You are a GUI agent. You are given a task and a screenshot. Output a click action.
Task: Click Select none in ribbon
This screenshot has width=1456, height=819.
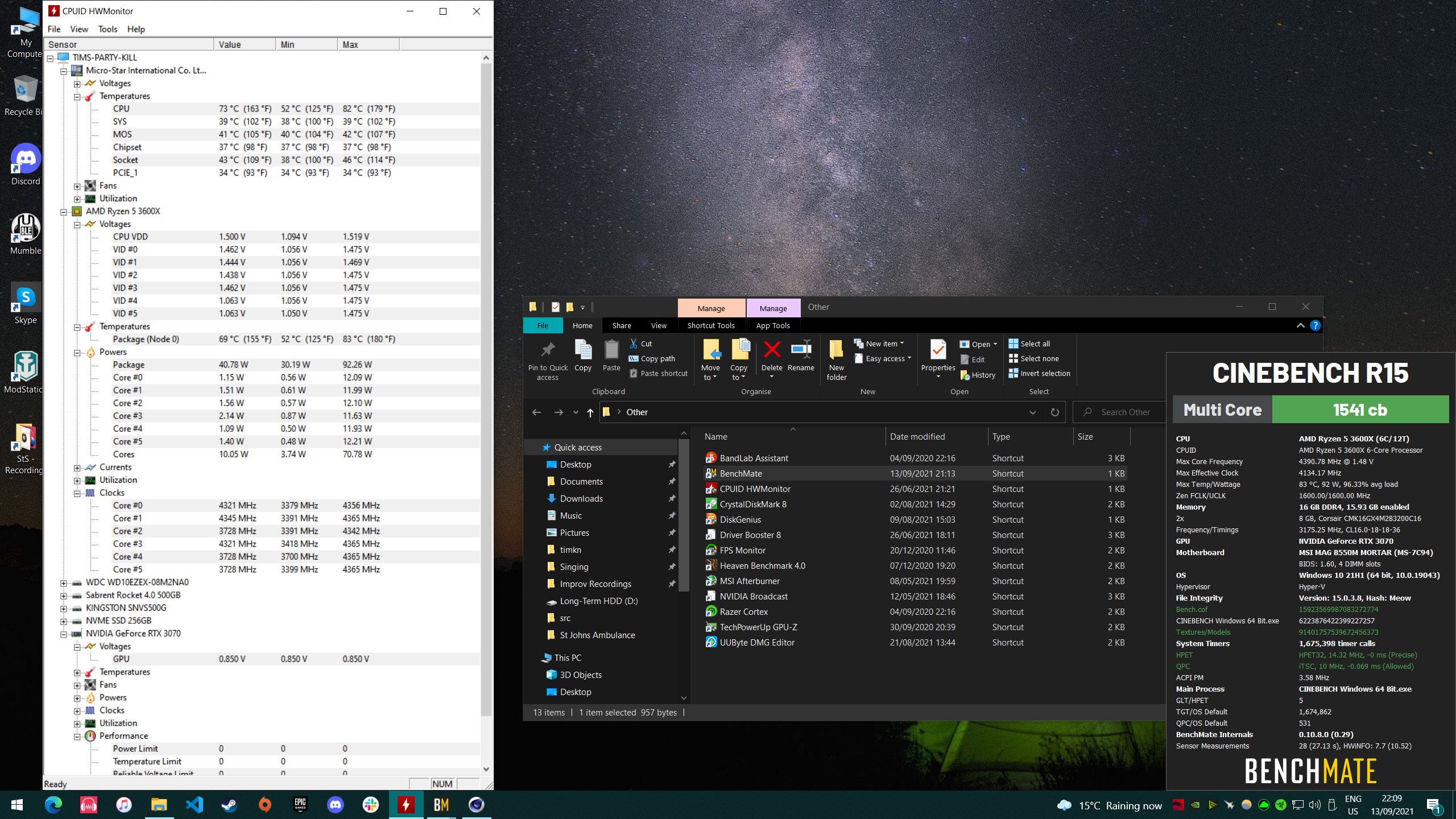[x=1033, y=359]
